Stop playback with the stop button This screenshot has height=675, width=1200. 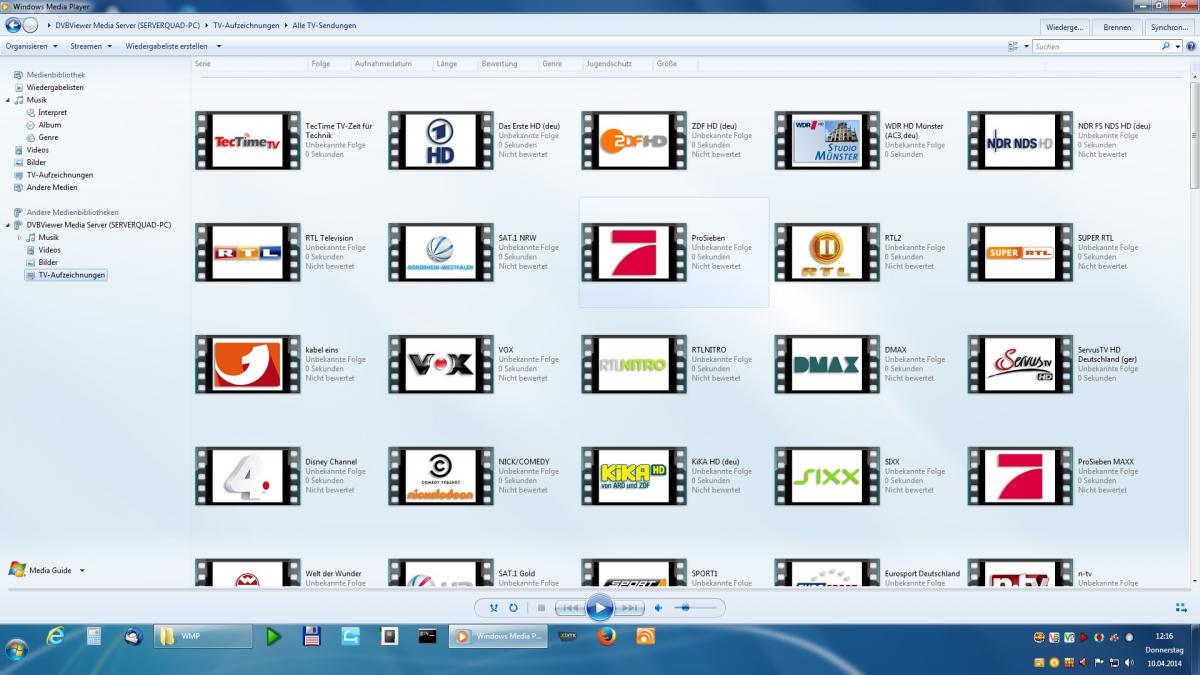tap(541, 607)
